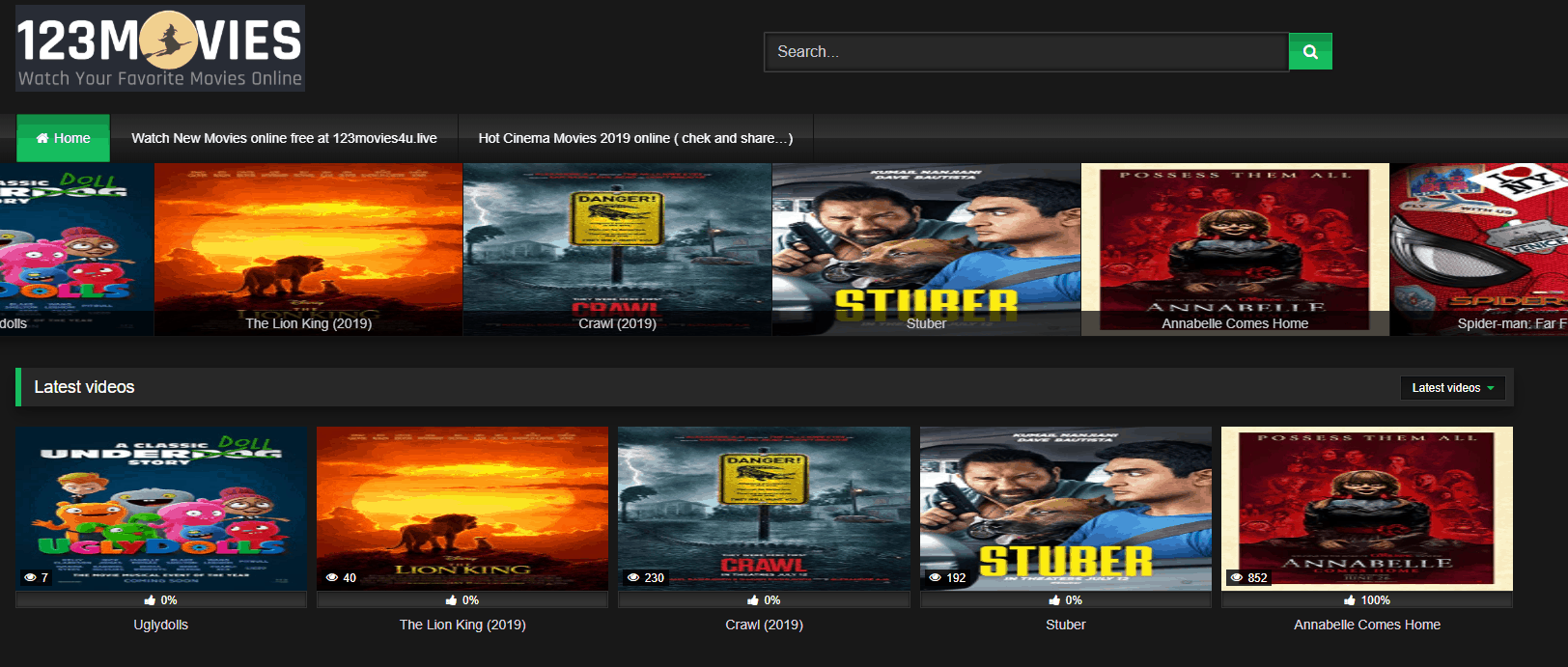Click thumbs-up icon under Stuber
This screenshot has height=667, width=1568.
(1054, 600)
